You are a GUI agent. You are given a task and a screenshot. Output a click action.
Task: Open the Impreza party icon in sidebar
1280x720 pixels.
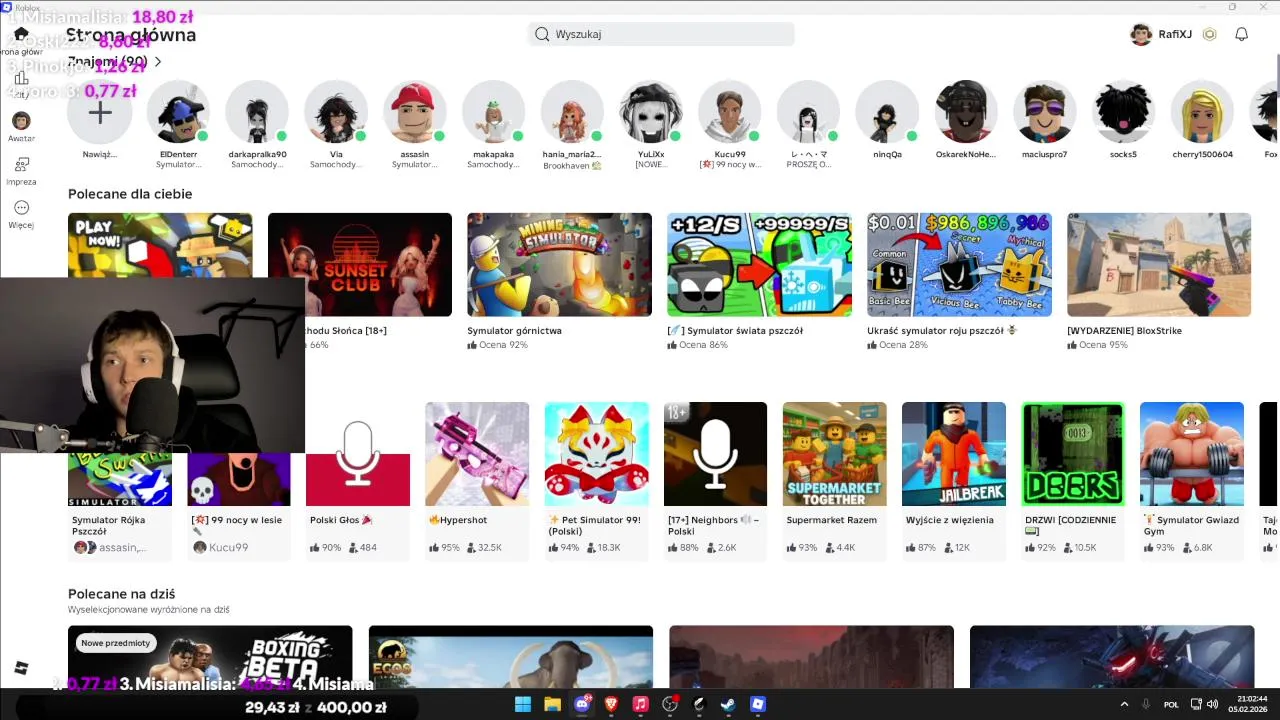[x=21, y=164]
